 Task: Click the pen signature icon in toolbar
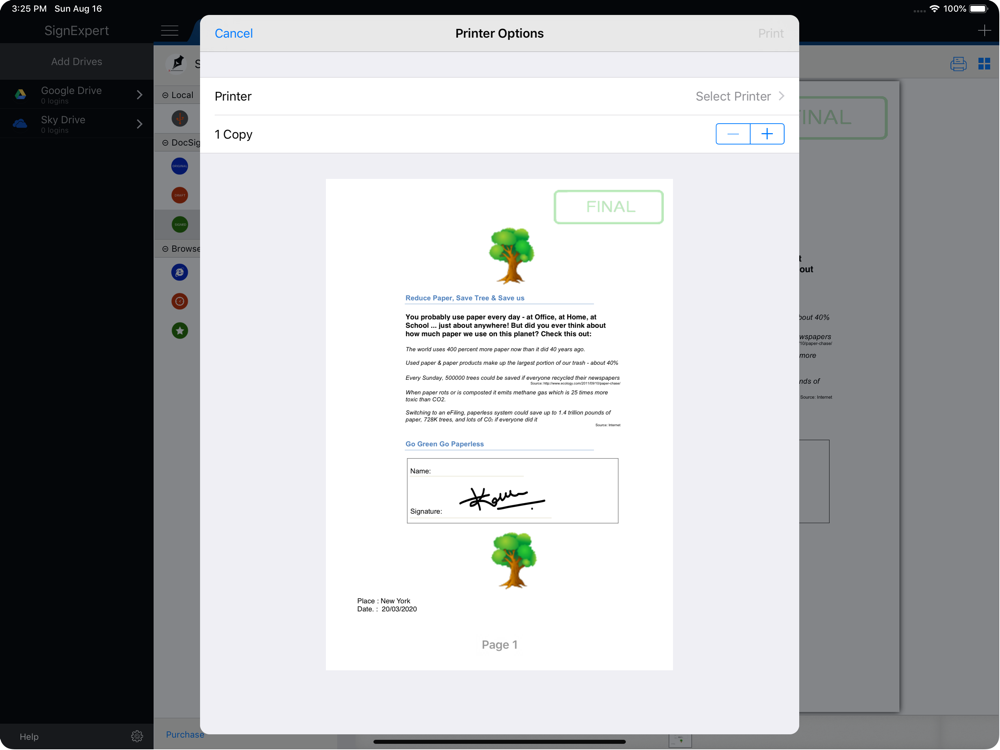coord(177,62)
